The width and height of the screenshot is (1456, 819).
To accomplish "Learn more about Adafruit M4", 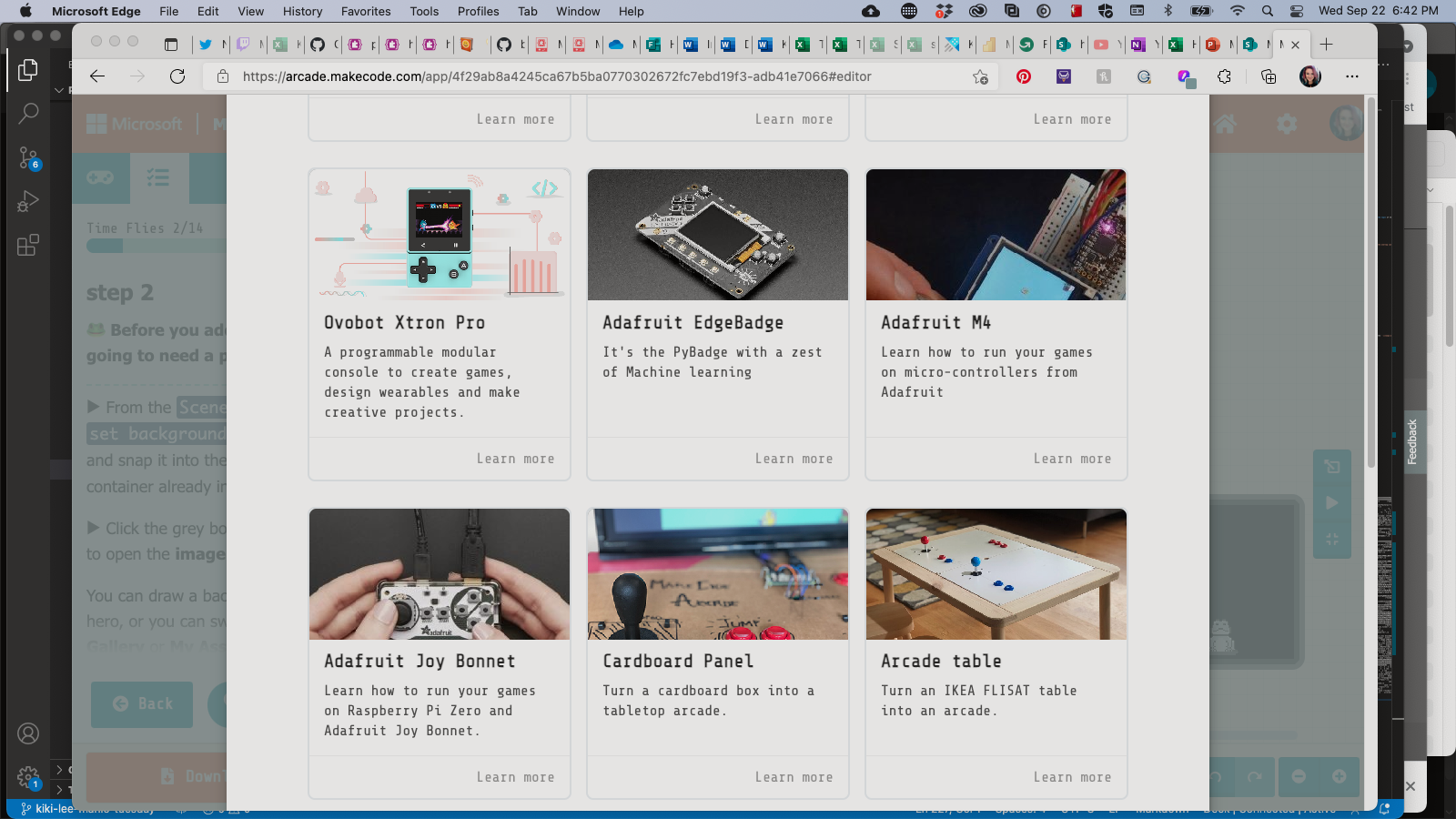I will [x=1072, y=459].
